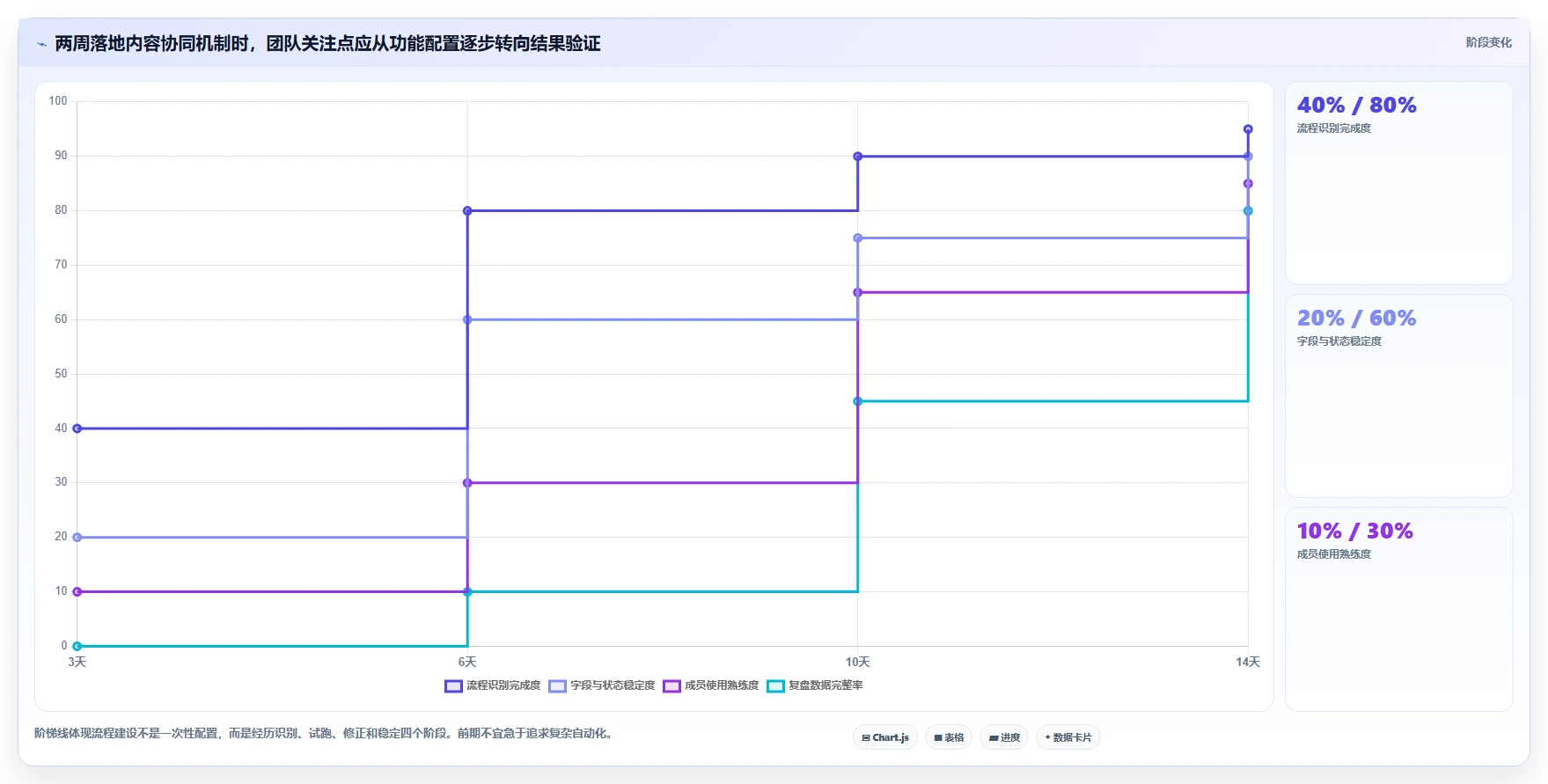The height and width of the screenshot is (784, 1548).
Task: Select the 复盘数据完整率 point at 3天 (0)
Action: [x=77, y=647]
